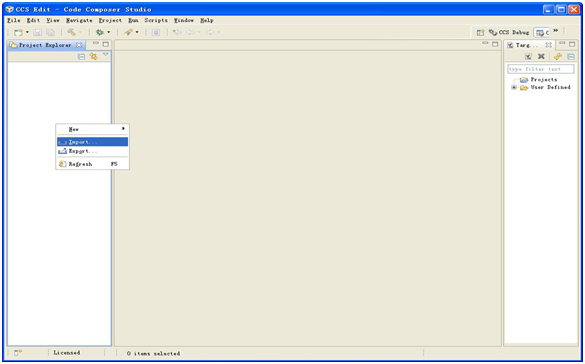Minimize the Code Composer Studio window
This screenshot has height=364, width=585.
(x=548, y=9)
